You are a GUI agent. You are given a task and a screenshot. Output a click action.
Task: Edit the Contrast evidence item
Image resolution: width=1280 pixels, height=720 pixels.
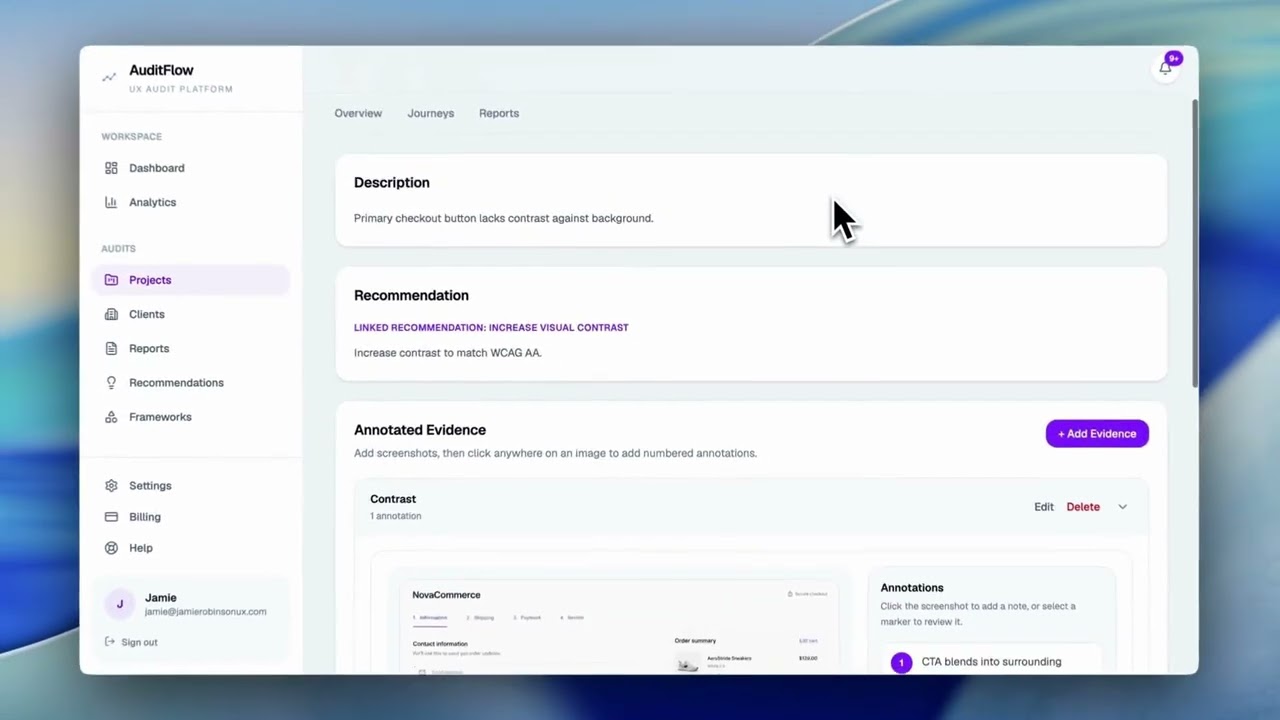1044,507
